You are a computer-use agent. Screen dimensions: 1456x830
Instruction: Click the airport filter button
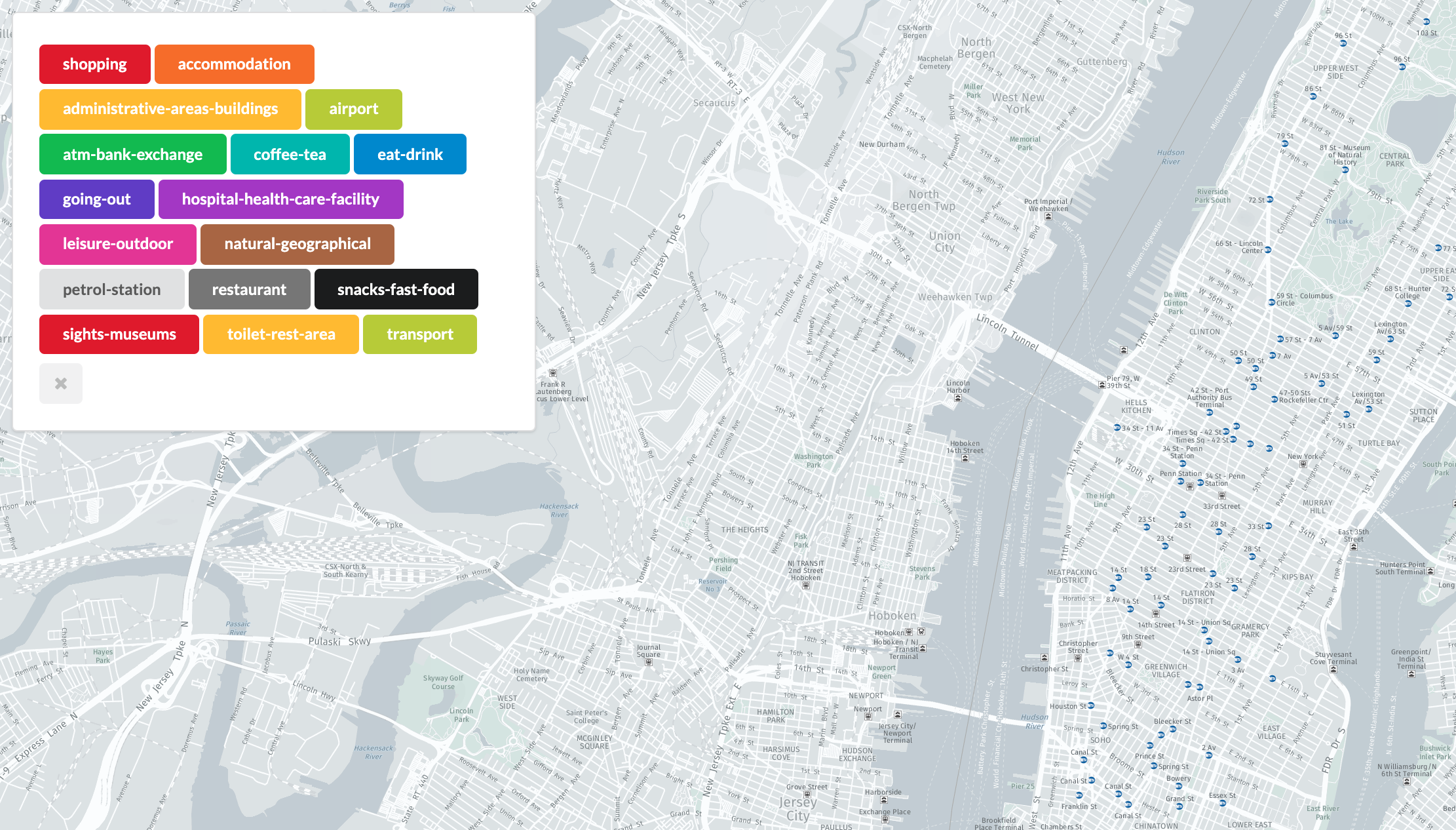[x=353, y=109]
